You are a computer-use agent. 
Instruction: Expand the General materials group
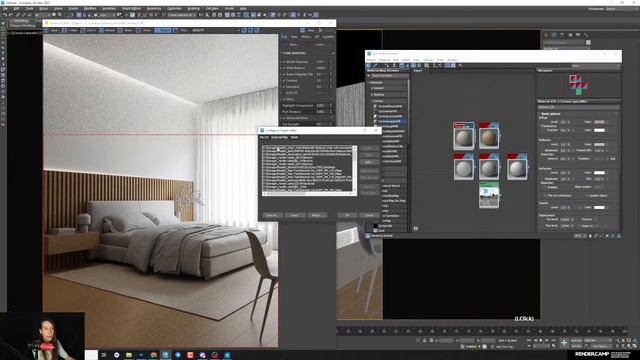click(x=371, y=88)
